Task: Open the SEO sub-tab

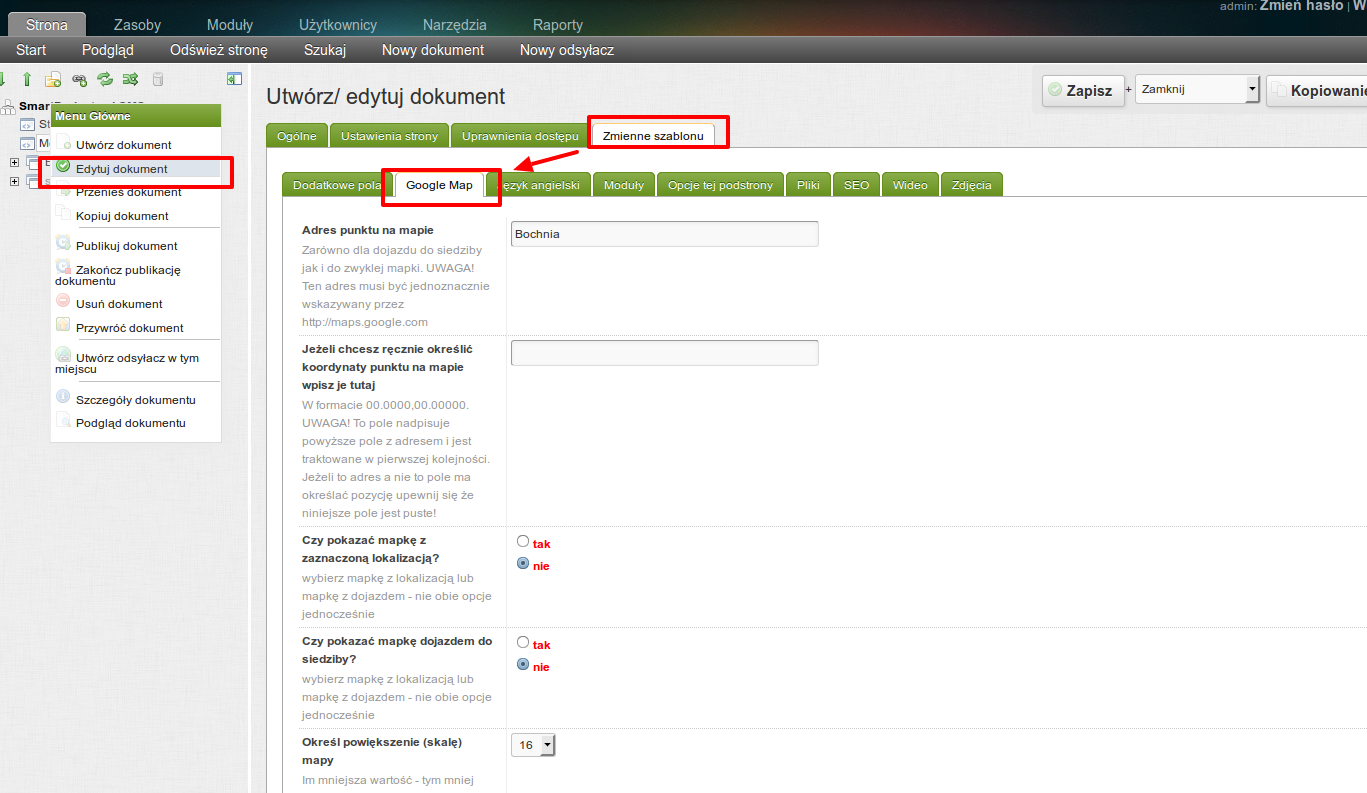Action: [x=856, y=185]
